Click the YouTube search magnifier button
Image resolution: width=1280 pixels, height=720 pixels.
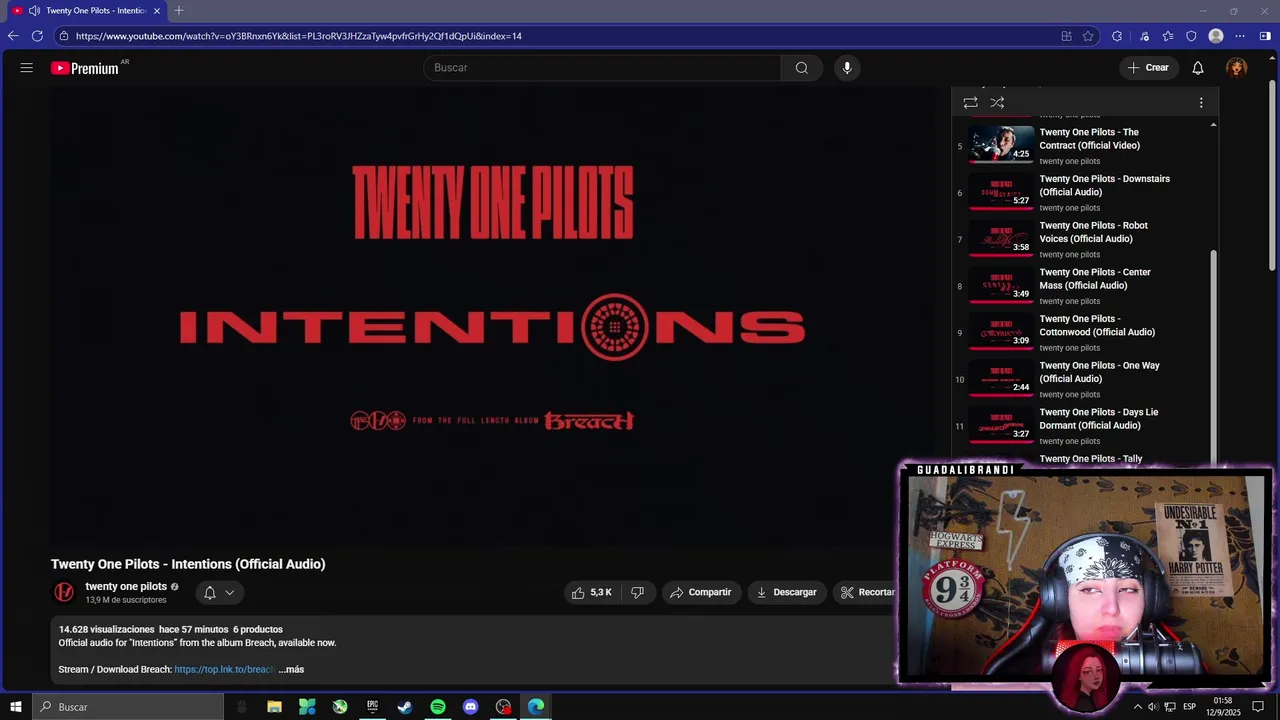802,68
